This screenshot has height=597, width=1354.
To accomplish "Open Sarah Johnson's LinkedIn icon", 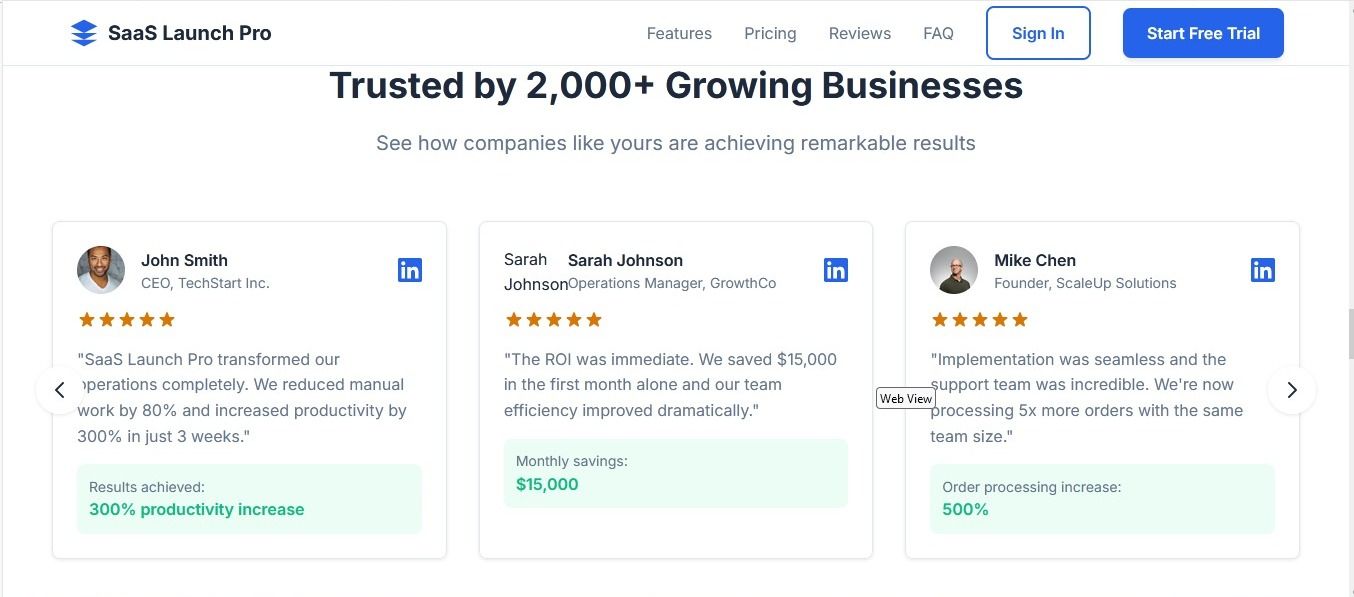I will [x=836, y=270].
